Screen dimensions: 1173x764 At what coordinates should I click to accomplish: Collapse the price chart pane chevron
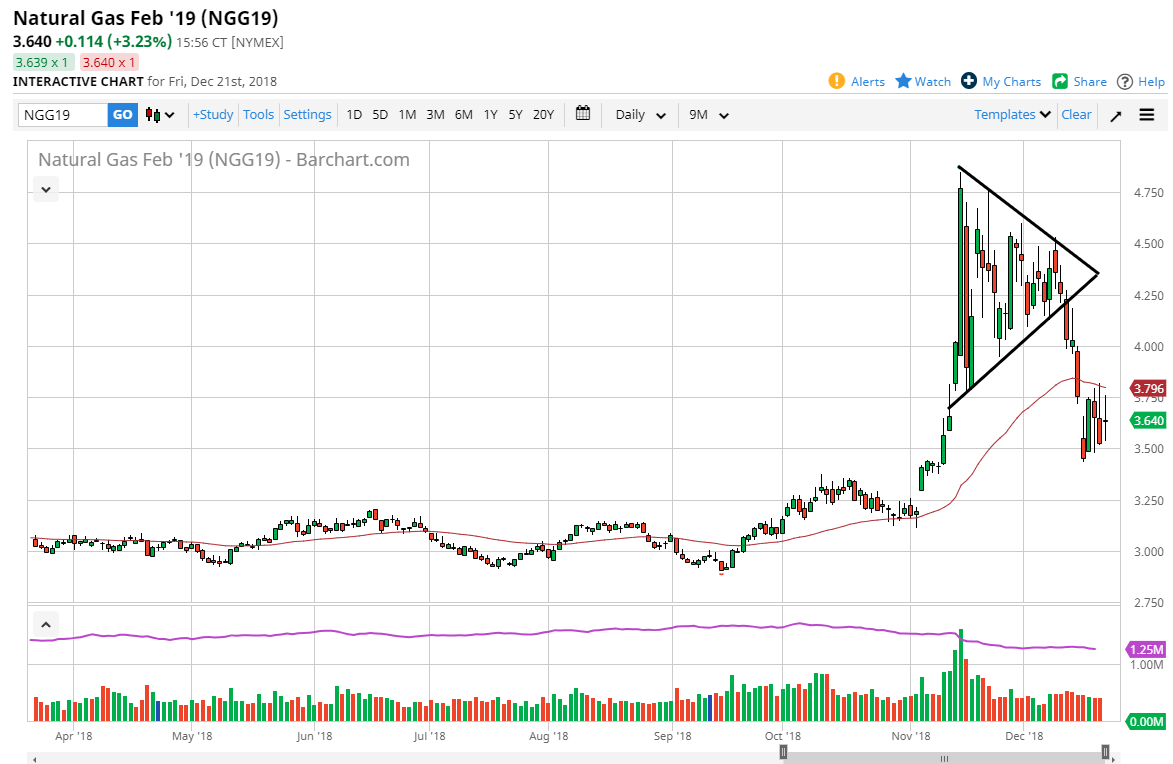coord(46,188)
